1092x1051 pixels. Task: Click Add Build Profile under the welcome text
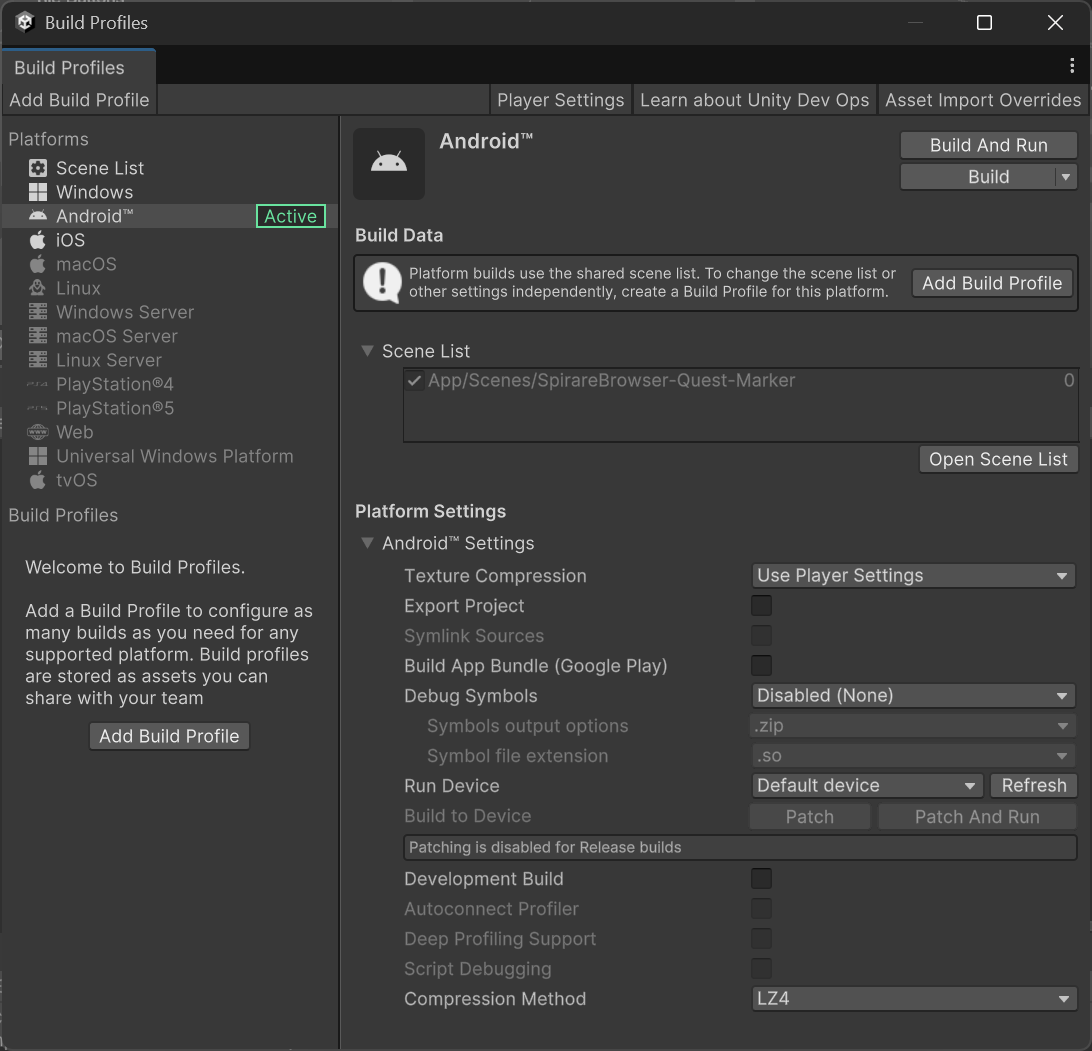[x=169, y=736]
